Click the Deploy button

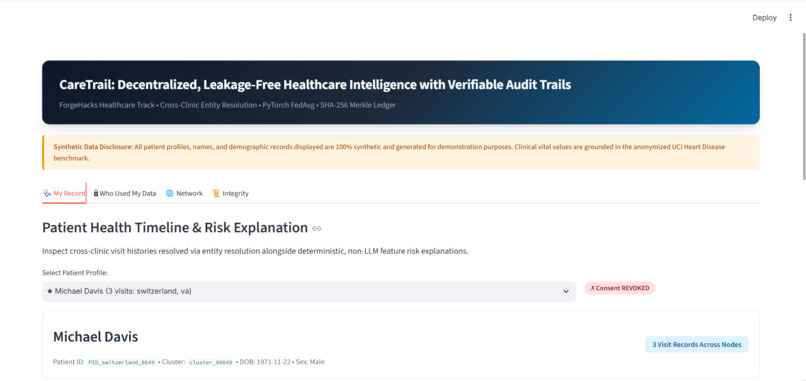764,17
